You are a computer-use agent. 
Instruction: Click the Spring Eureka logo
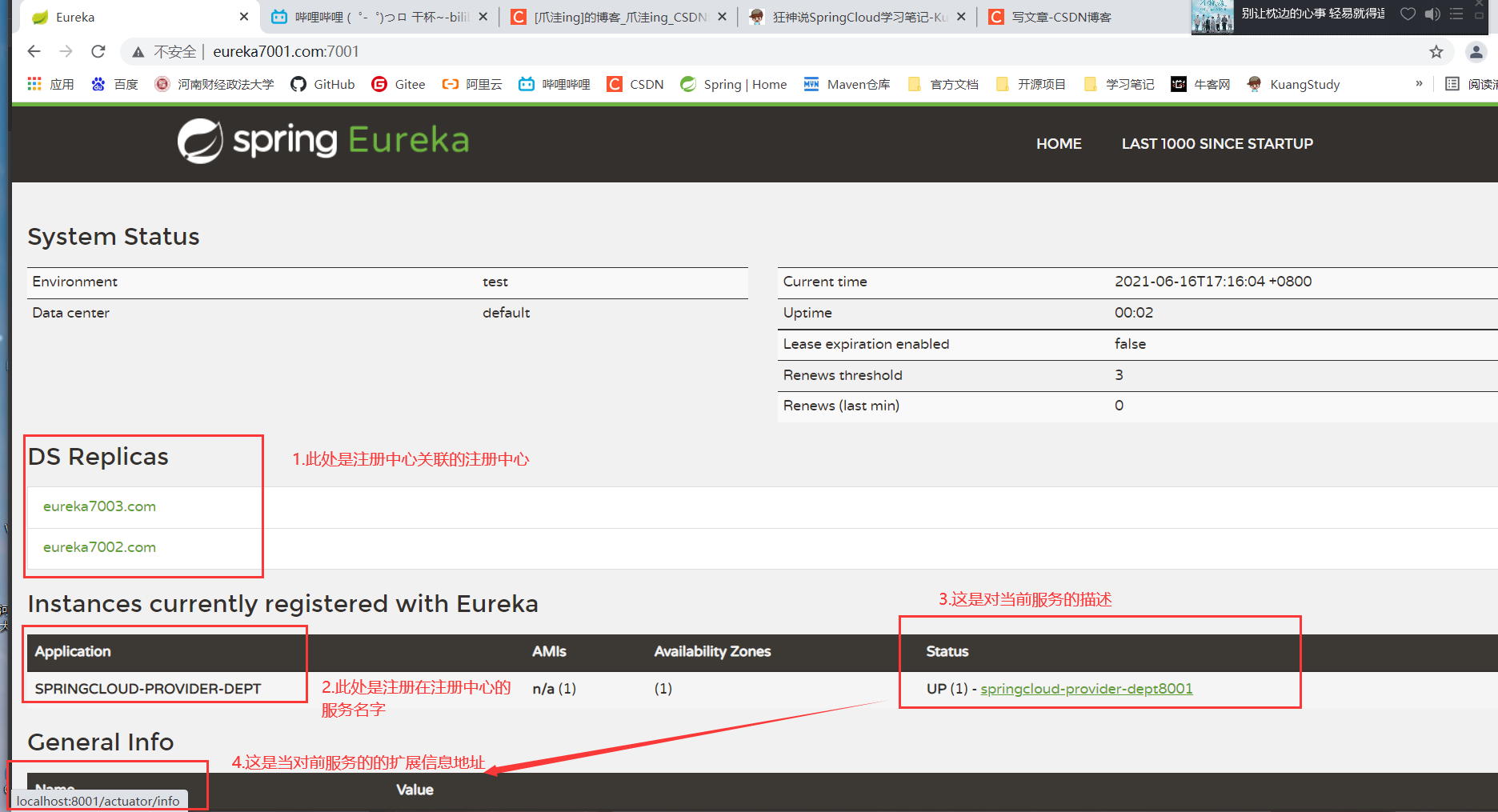[323, 141]
